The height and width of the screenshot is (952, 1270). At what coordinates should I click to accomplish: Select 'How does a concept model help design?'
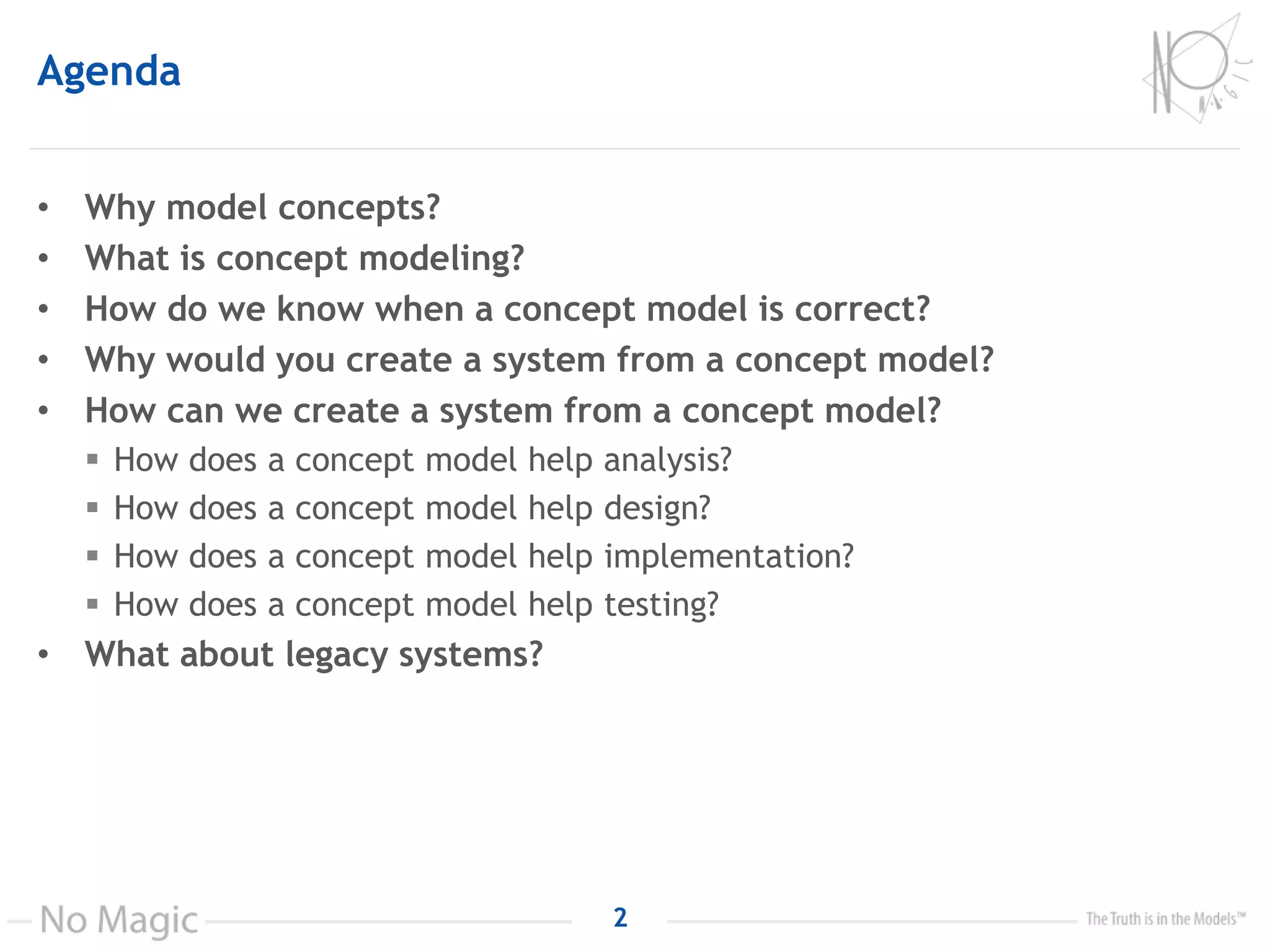[x=412, y=508]
